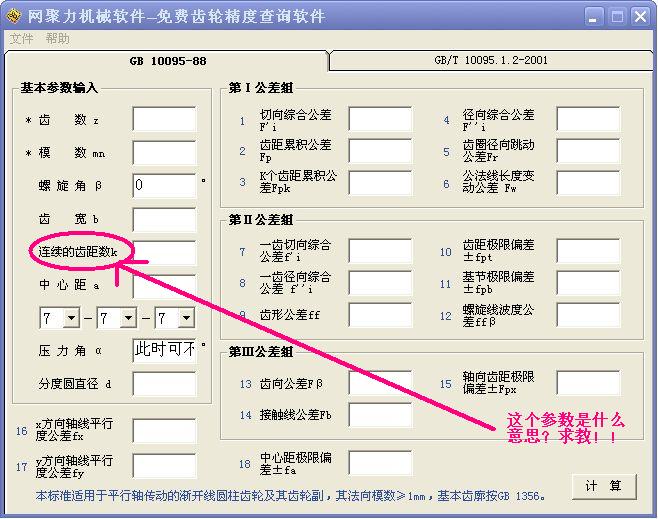The width and height of the screenshot is (658, 519).
Task: Click 齿圈径向跳动公差Fr result field
Action: (x=588, y=151)
